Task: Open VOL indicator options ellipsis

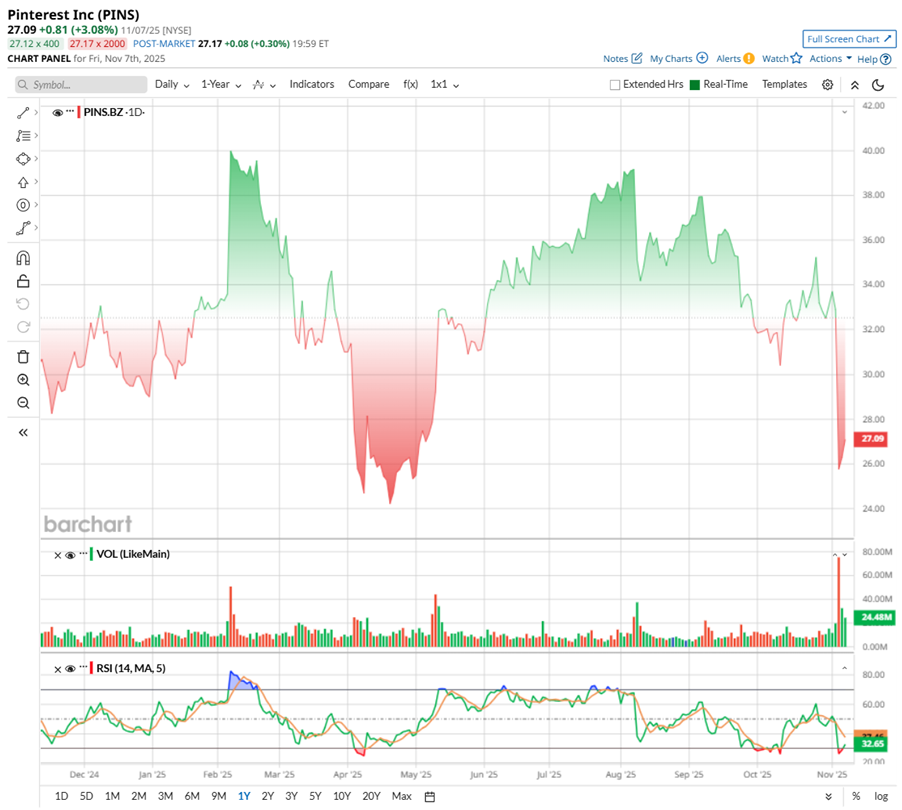Action: tap(83, 553)
